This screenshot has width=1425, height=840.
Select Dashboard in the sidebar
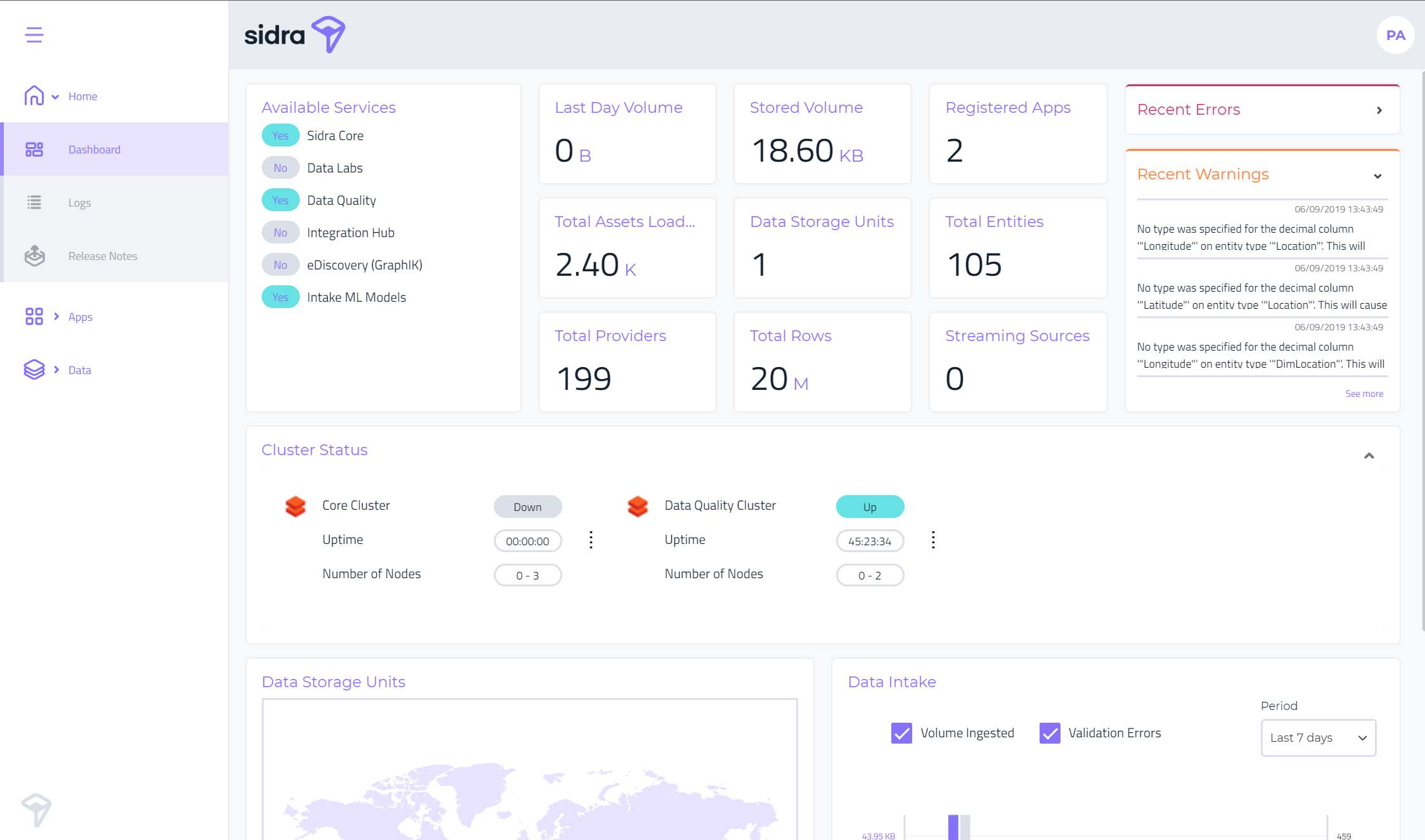tap(94, 150)
